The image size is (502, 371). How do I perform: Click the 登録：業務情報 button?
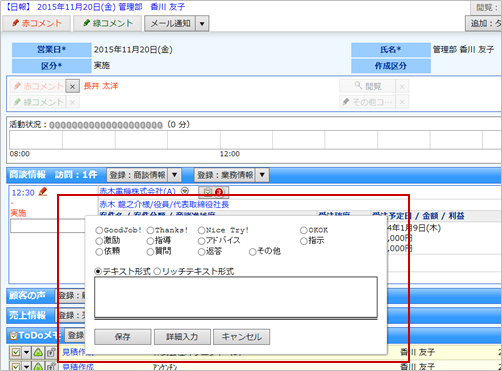[225, 175]
